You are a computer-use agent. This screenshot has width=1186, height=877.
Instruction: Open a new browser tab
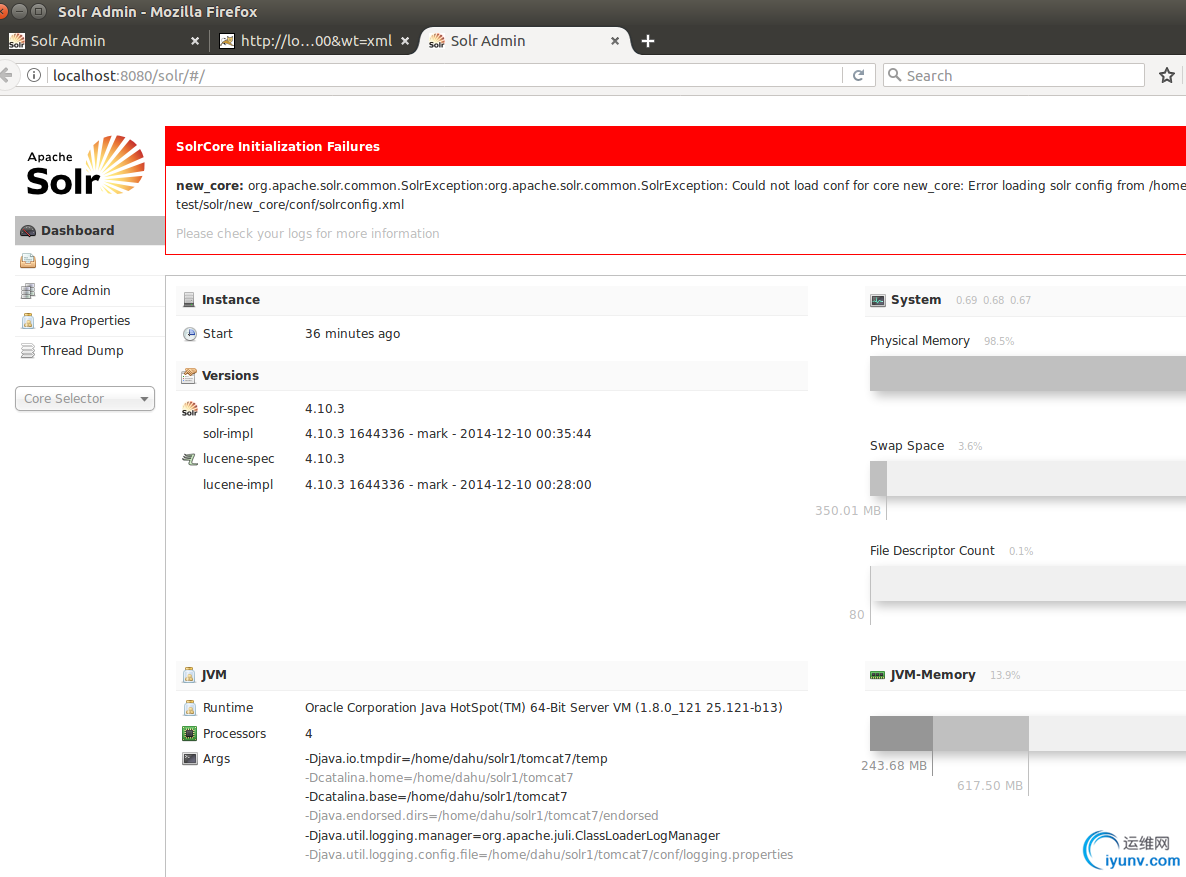tap(647, 41)
